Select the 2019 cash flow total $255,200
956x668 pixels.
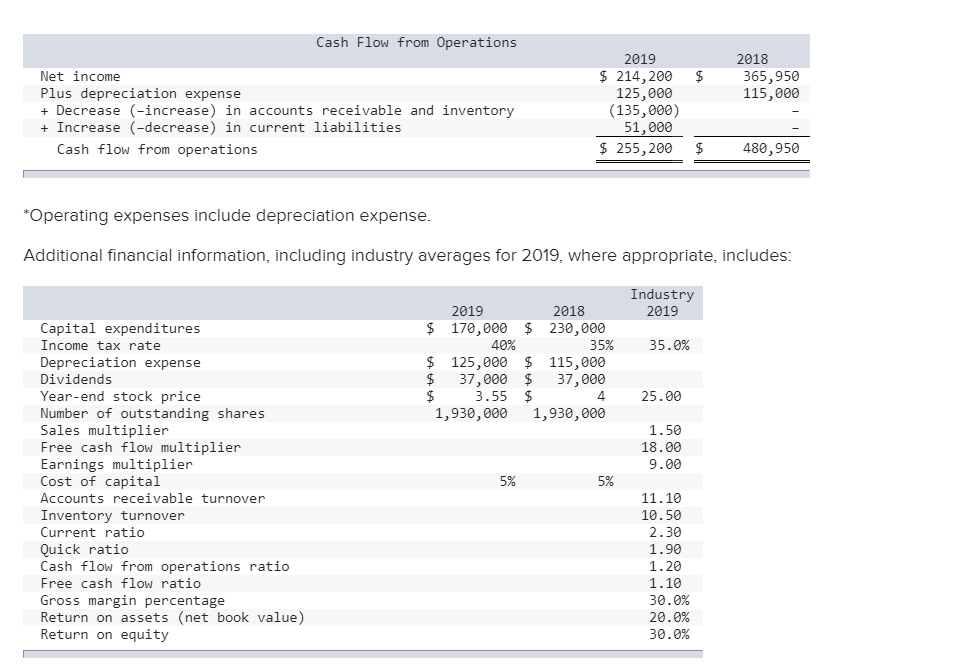[x=636, y=148]
